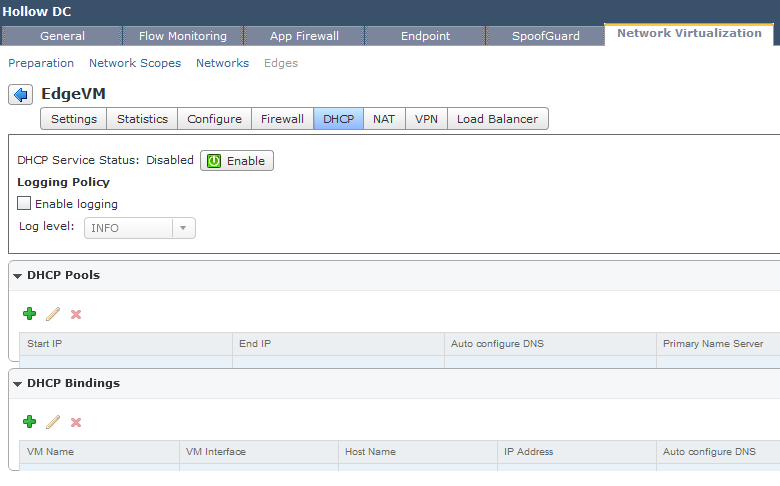Screen dimensions: 780x486
Task: Delete DHCP pool using red X icon
Action: (76, 314)
